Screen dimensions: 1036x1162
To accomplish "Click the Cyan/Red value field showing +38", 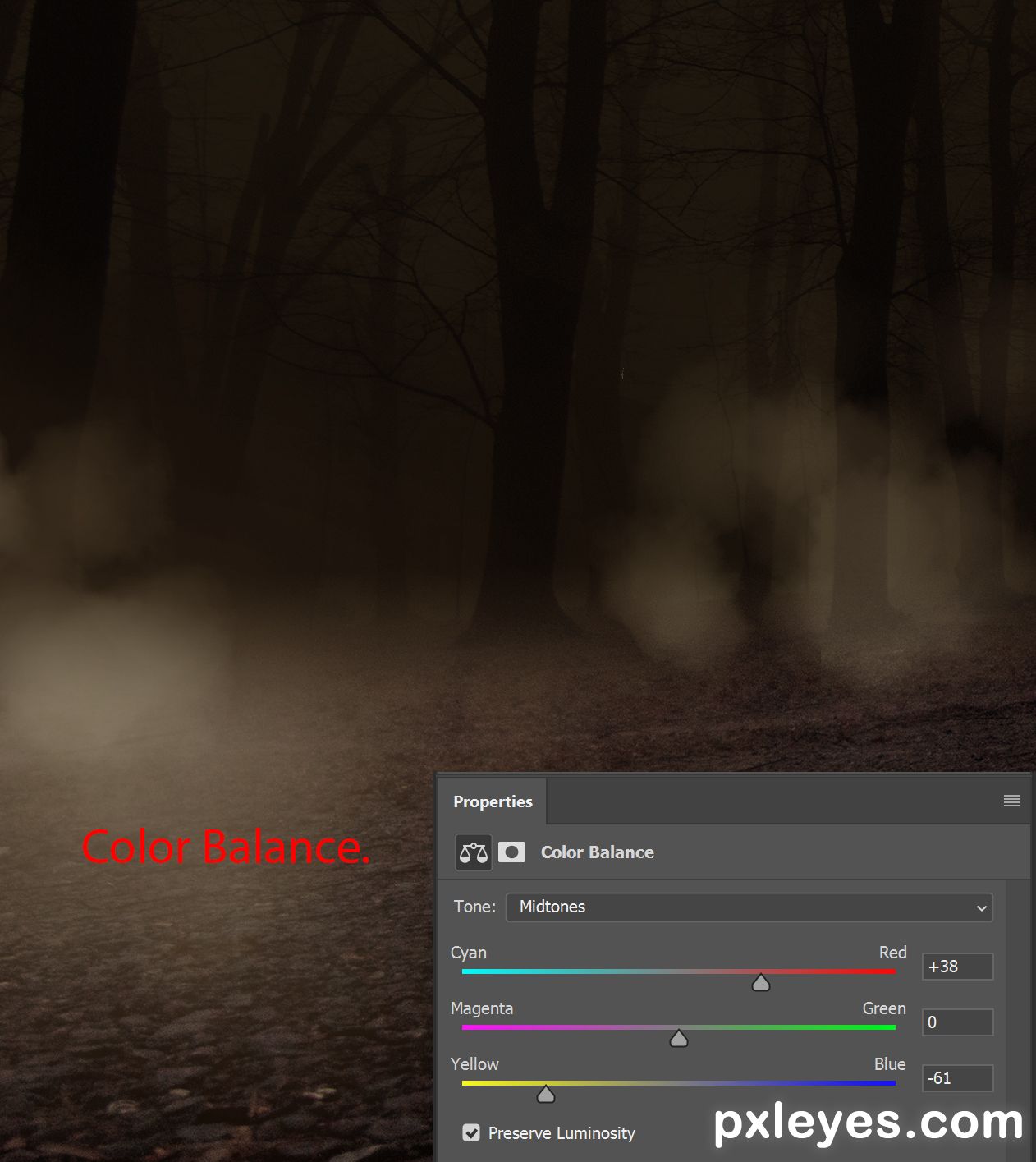I will tap(958, 967).
